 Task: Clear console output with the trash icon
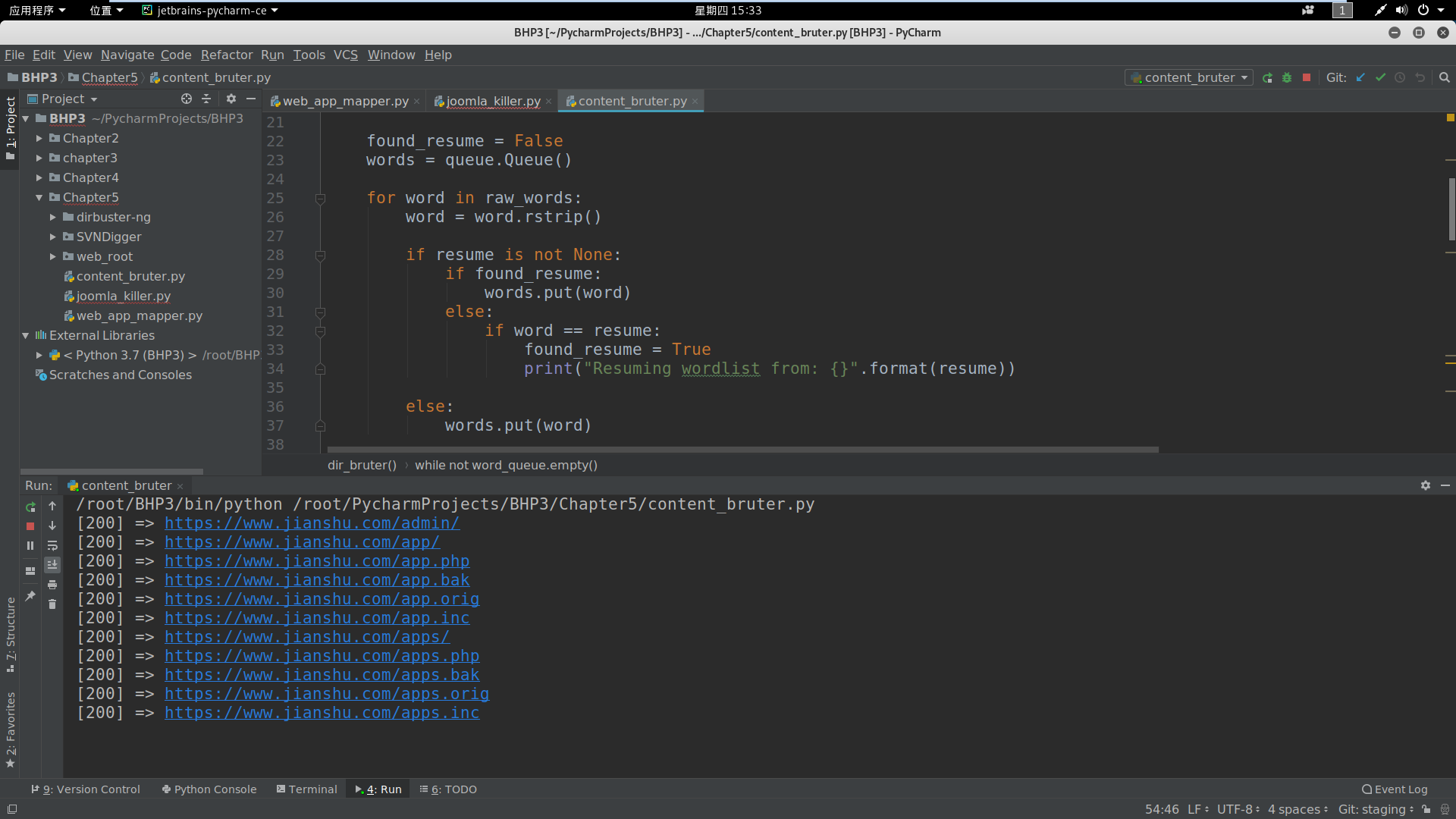[x=52, y=604]
